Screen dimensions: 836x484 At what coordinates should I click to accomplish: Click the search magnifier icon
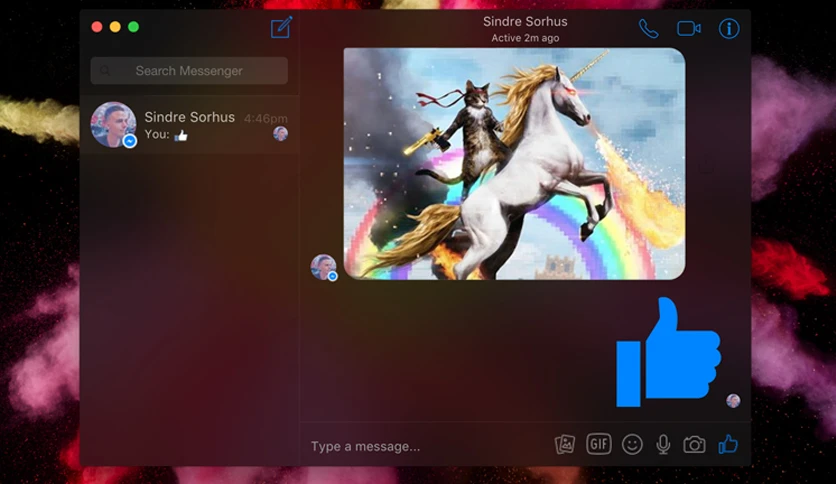pyautogui.click(x=105, y=71)
